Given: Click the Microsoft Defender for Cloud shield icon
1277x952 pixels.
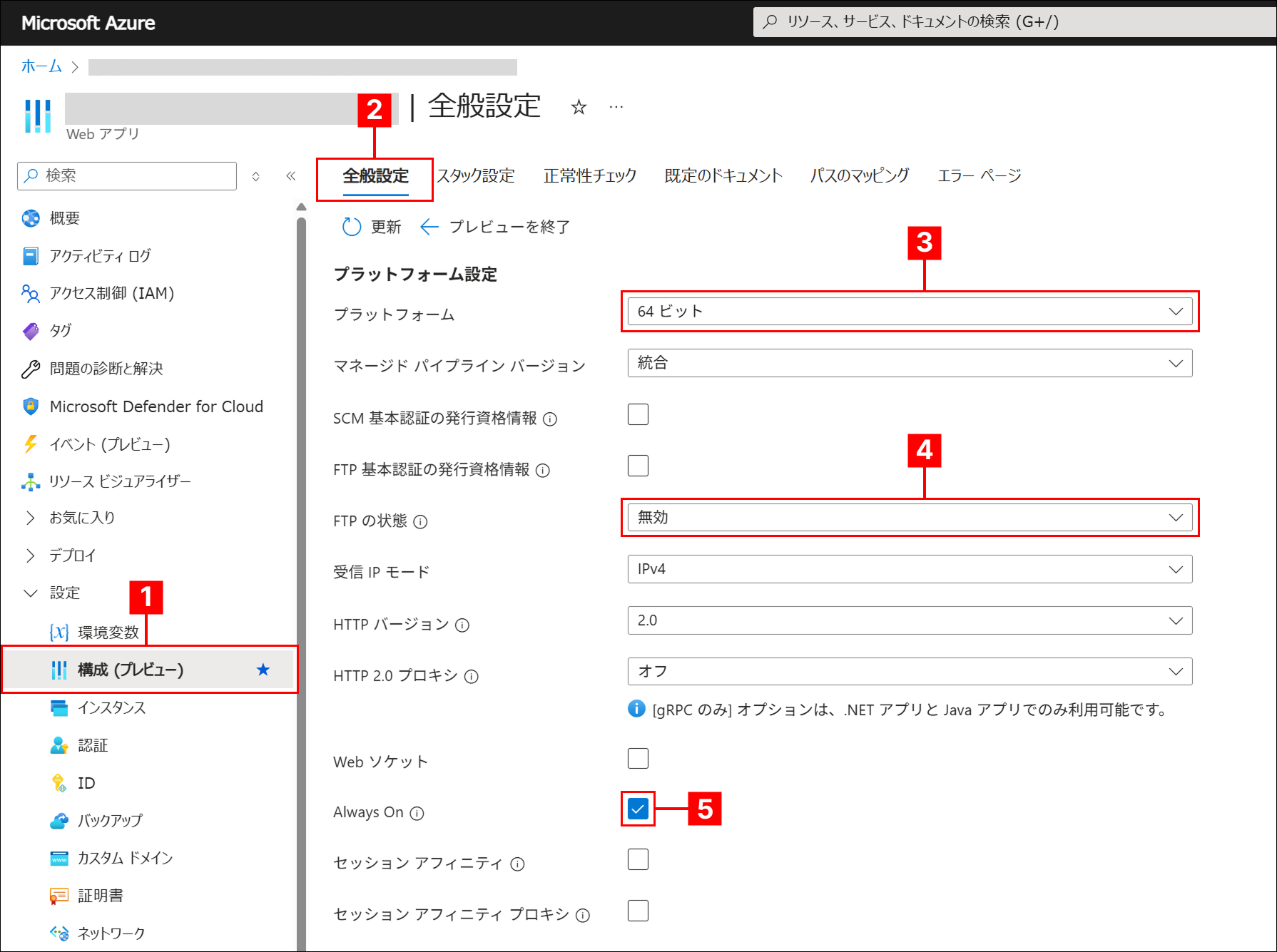Looking at the screenshot, I should [31, 406].
